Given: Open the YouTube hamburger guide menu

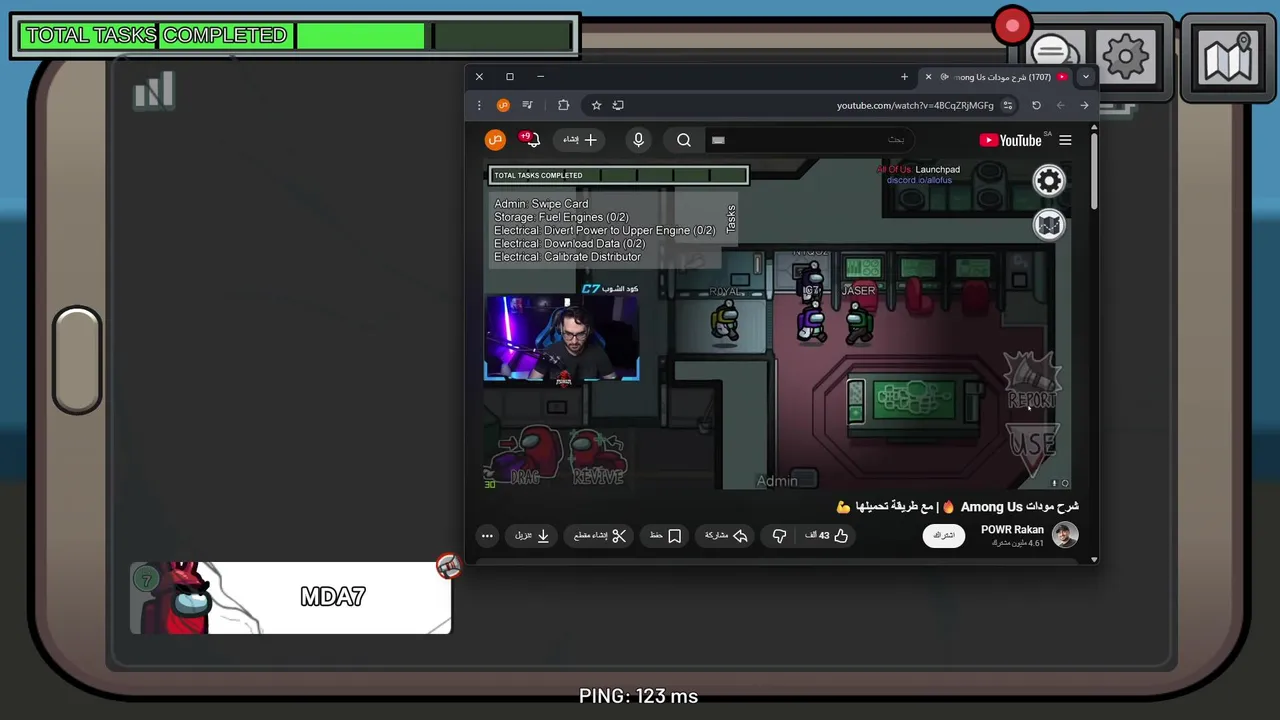Looking at the screenshot, I should click(x=1065, y=140).
